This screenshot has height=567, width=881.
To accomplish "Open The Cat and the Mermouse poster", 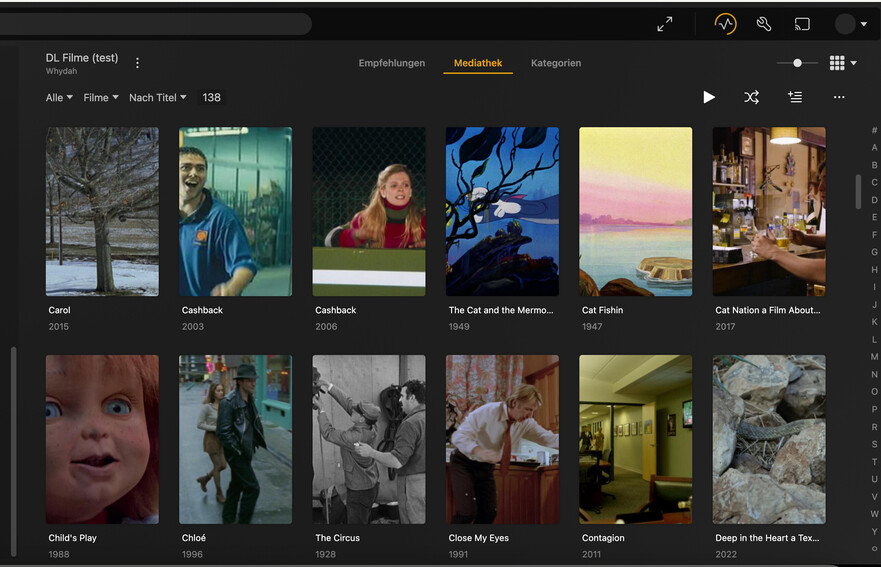I will (502, 211).
